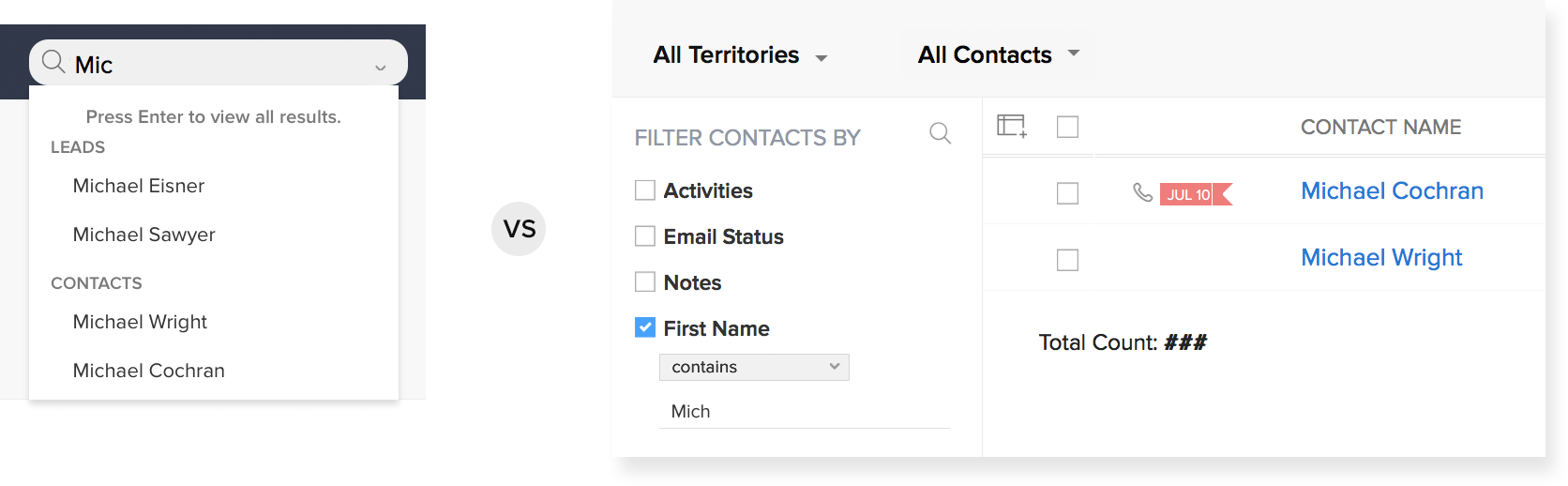Screen dimensions: 1568x486
Task: Expand the search bar dropdown chevron
Action: tap(381, 68)
